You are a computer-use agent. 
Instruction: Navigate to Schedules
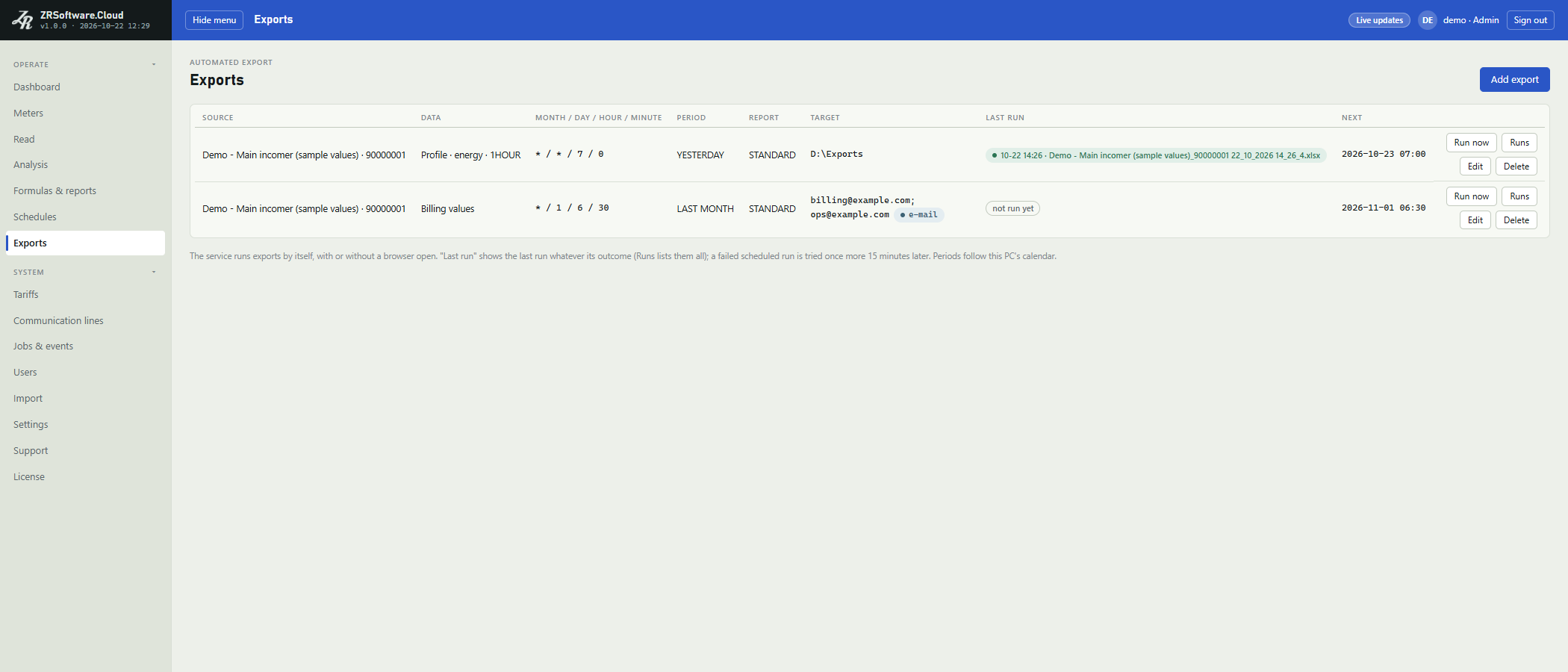point(85,217)
